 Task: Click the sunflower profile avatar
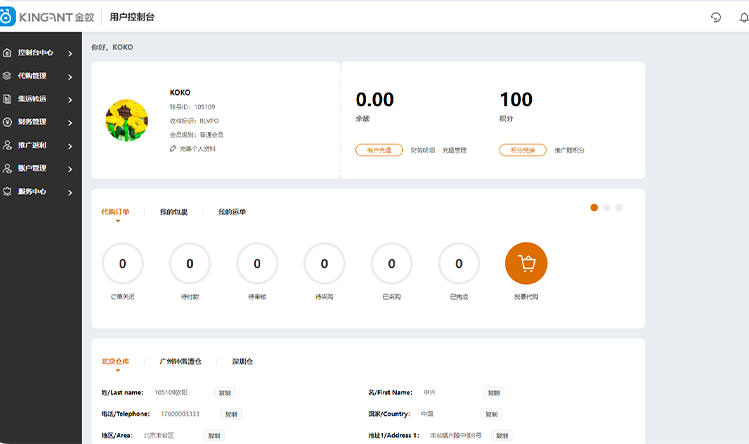click(127, 121)
